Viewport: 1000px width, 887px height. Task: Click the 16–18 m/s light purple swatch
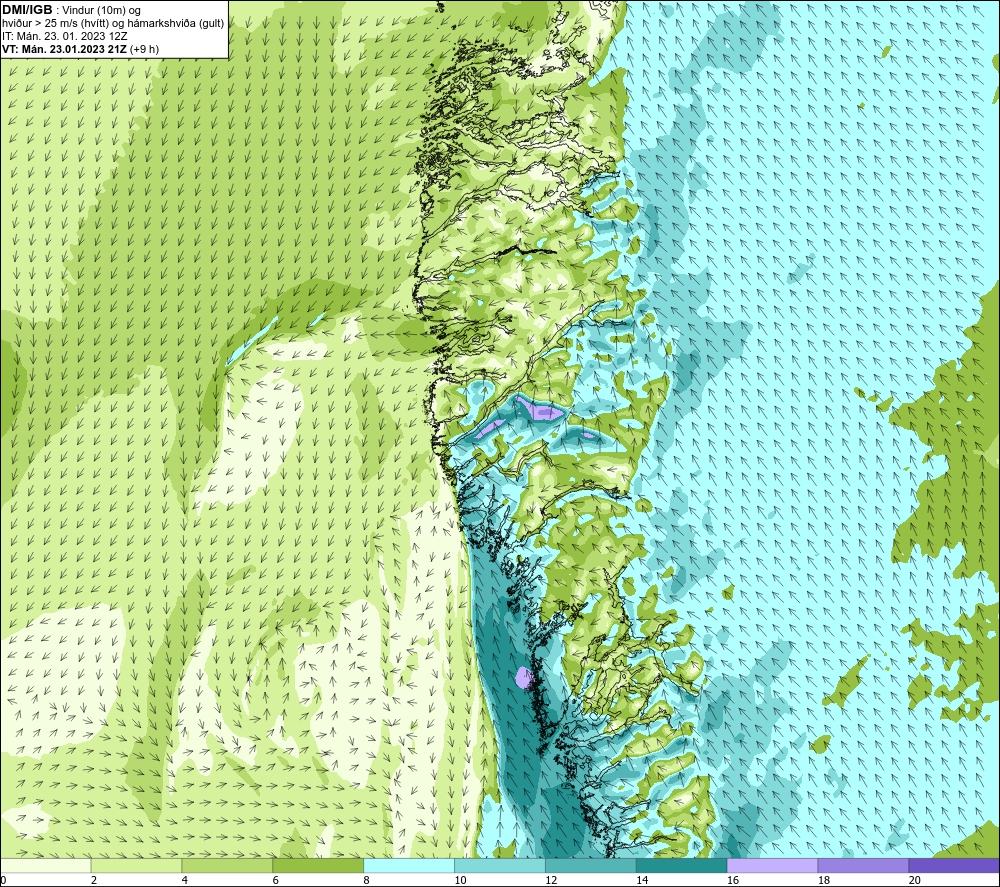tap(772, 866)
